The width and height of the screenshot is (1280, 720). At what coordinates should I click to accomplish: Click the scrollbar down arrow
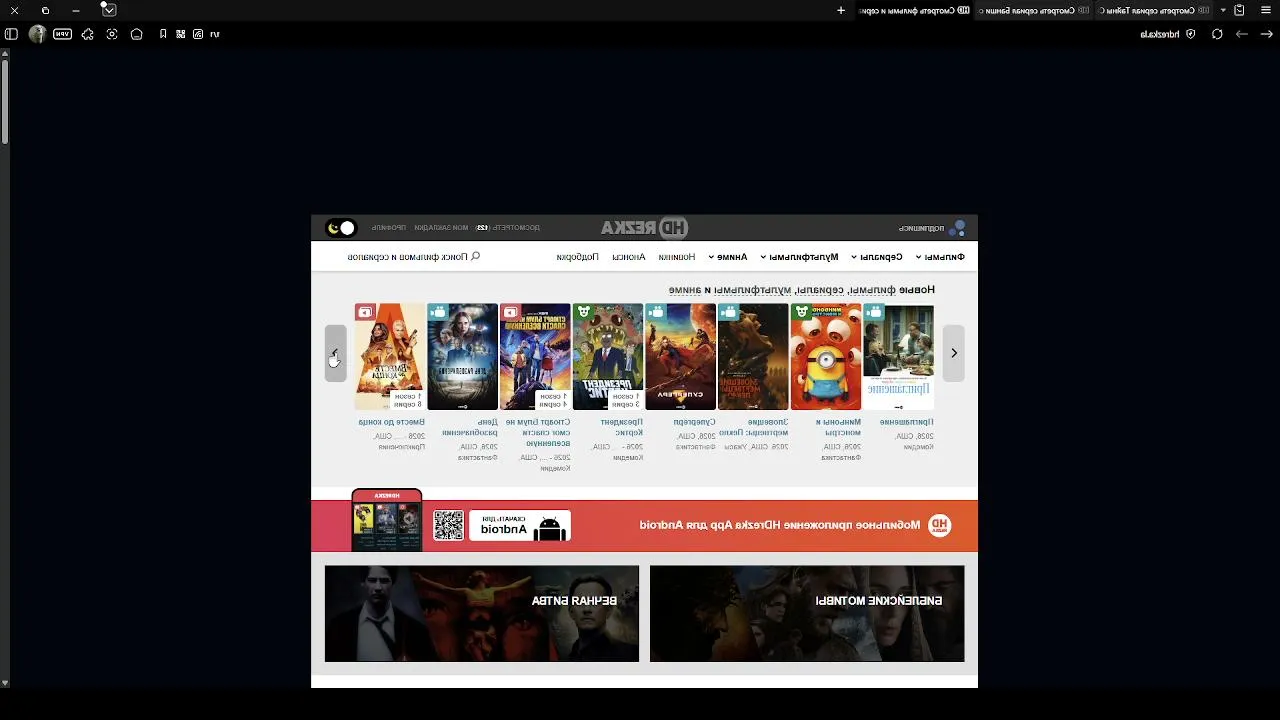[5, 683]
